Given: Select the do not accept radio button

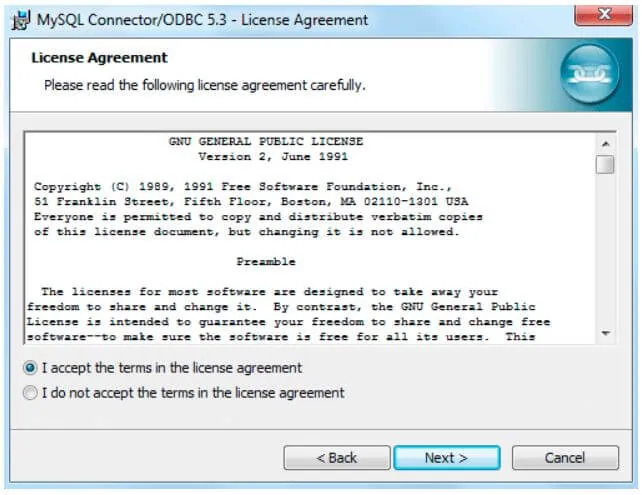Looking at the screenshot, I should click(x=30, y=393).
